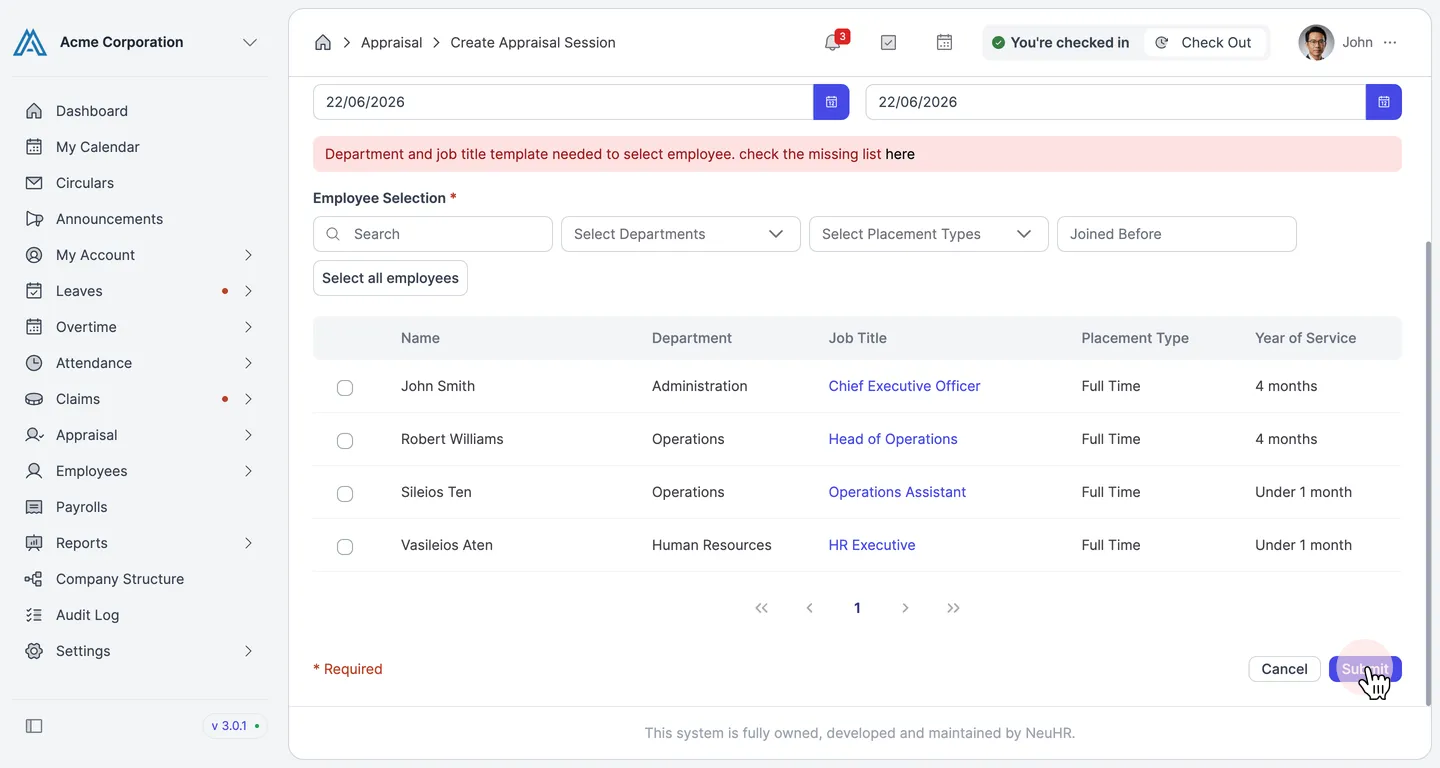Open the Acme Corporation company switcher chevron
This screenshot has width=1440, height=768.
coord(250,42)
